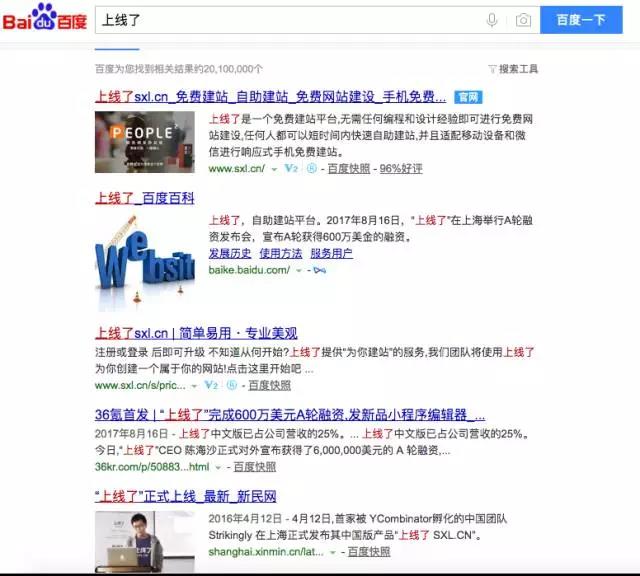
Task: Start voice search with microphone icon
Action: (492, 20)
